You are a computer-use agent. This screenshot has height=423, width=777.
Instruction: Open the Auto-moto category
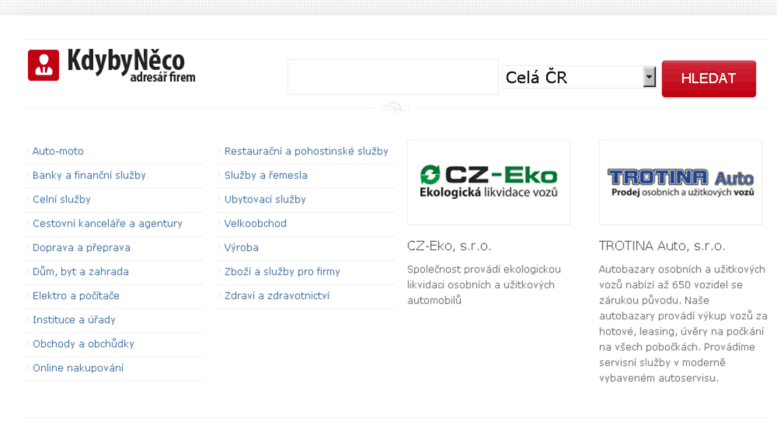pos(58,151)
